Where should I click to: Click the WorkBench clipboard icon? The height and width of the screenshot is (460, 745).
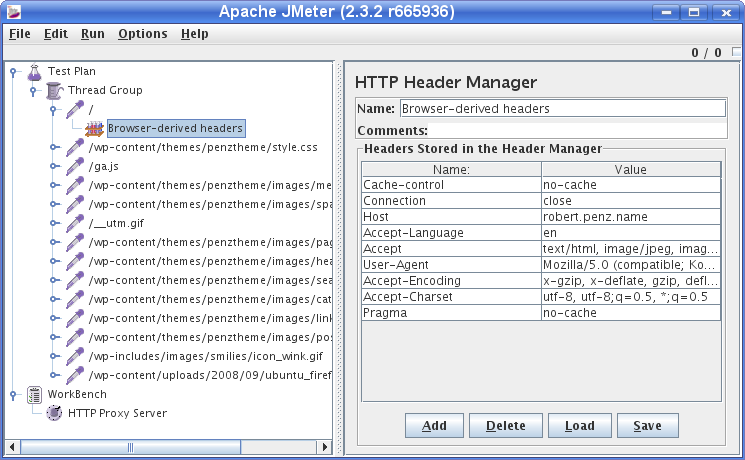(x=34, y=395)
